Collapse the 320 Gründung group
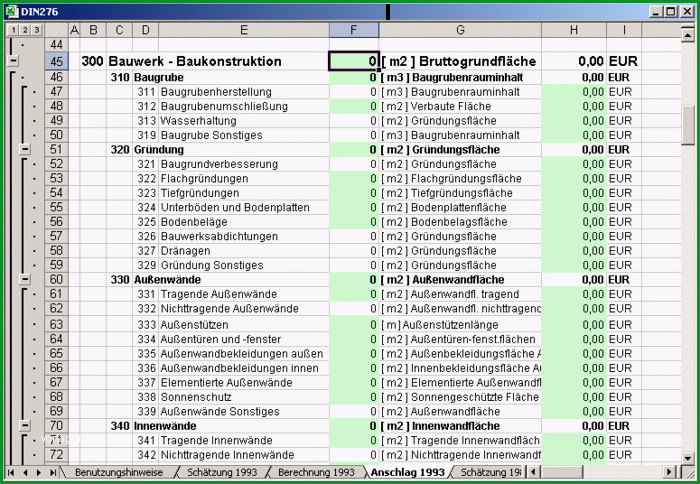This screenshot has width=700, height=484. pyautogui.click(x=25, y=149)
